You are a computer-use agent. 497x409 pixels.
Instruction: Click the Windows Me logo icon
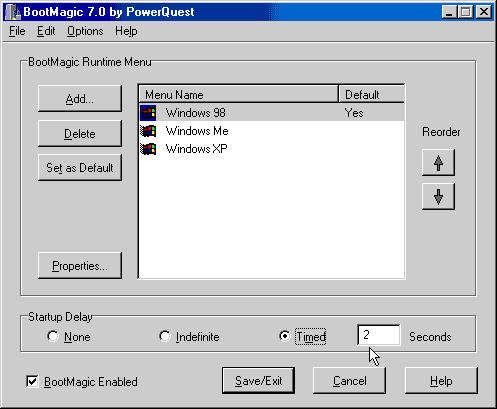pyautogui.click(x=148, y=131)
